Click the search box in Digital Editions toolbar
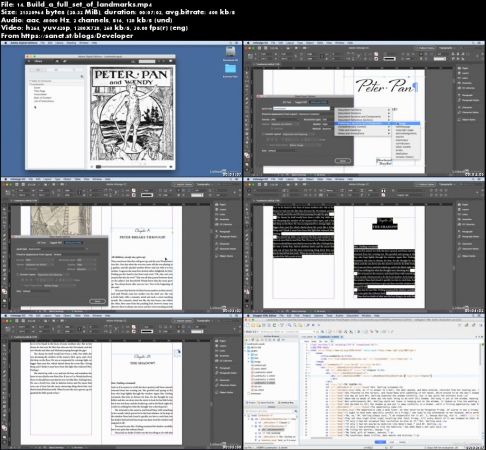Screen dimensions: 486x450 [x=147, y=61]
